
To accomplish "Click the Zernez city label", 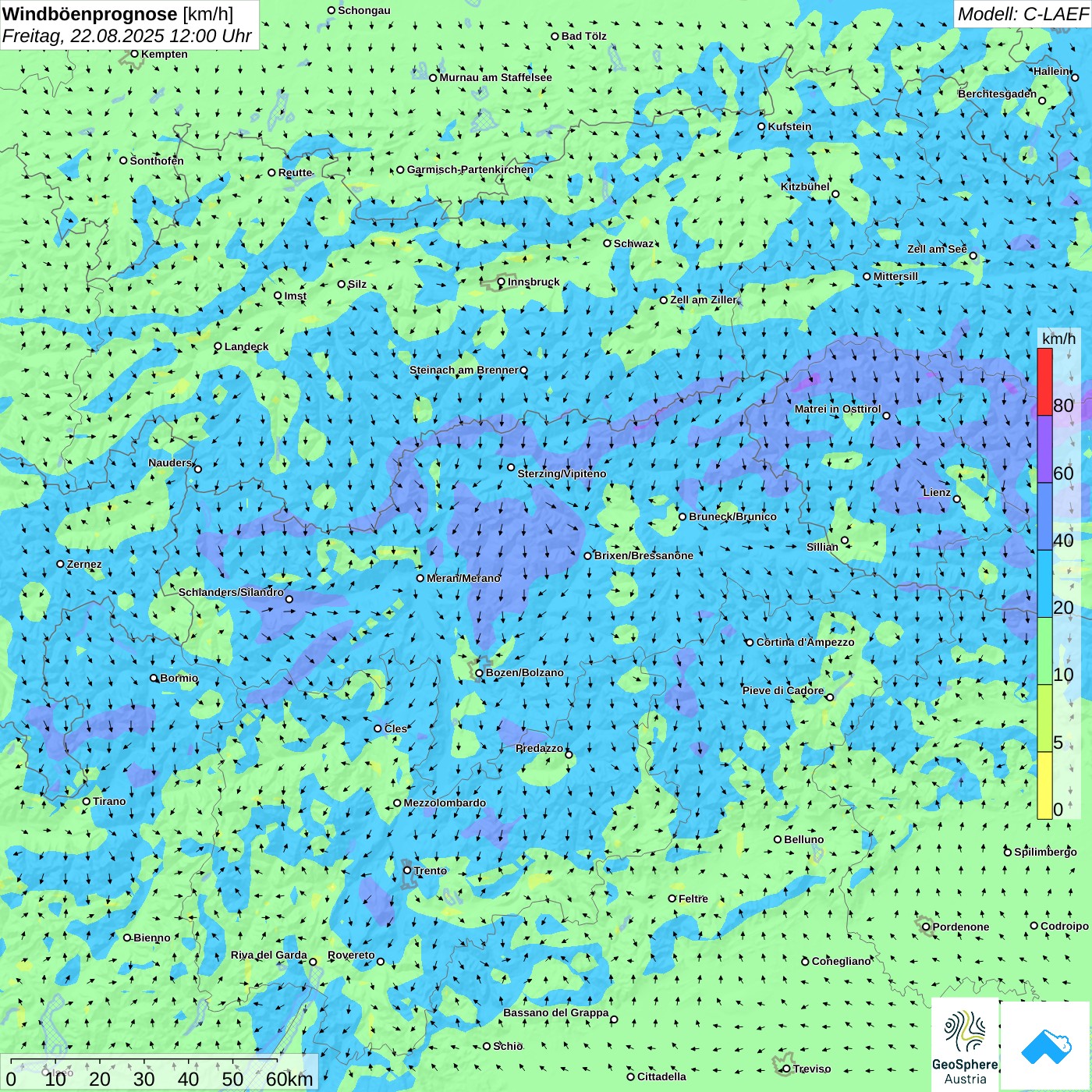I will (84, 564).
